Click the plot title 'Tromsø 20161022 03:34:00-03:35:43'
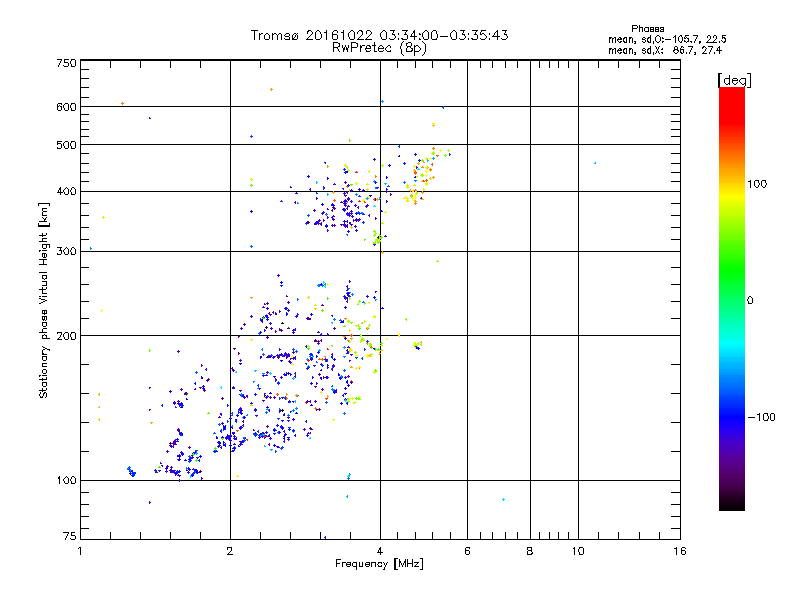 point(379,35)
